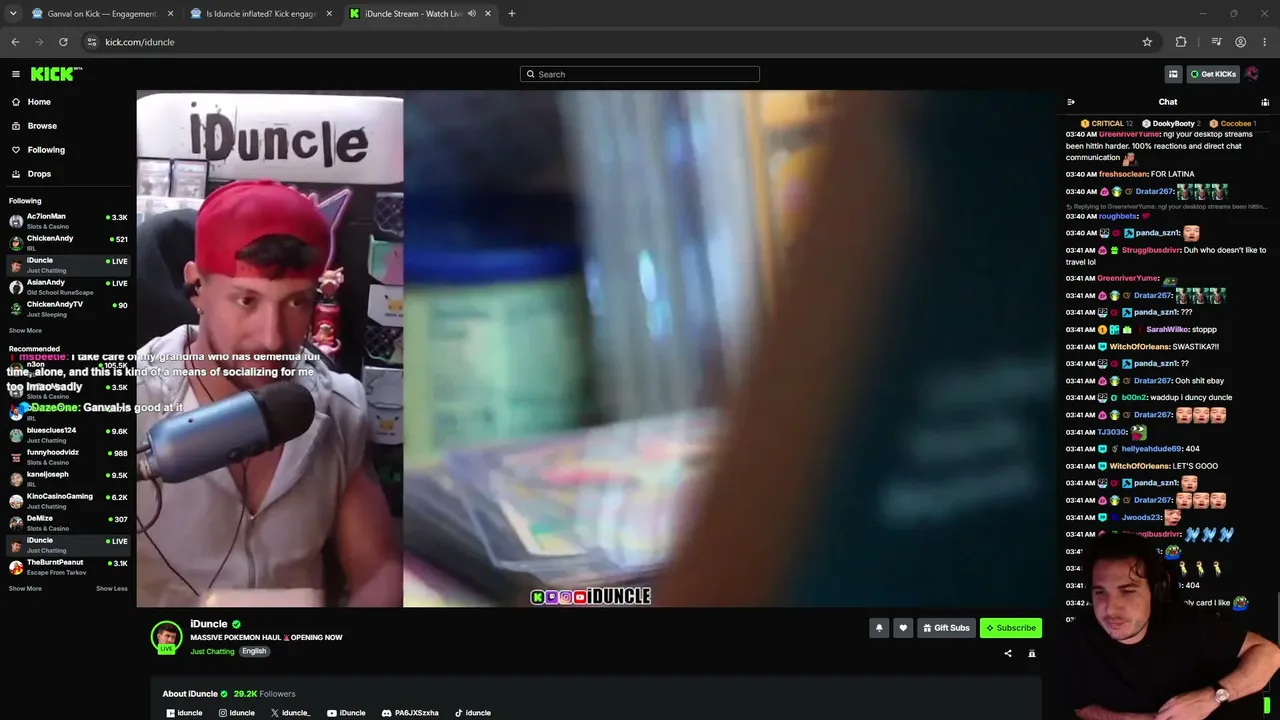Open KinoCasinoGaming recommended channel
Image resolution: width=1280 pixels, height=720 pixels.
tap(68, 501)
